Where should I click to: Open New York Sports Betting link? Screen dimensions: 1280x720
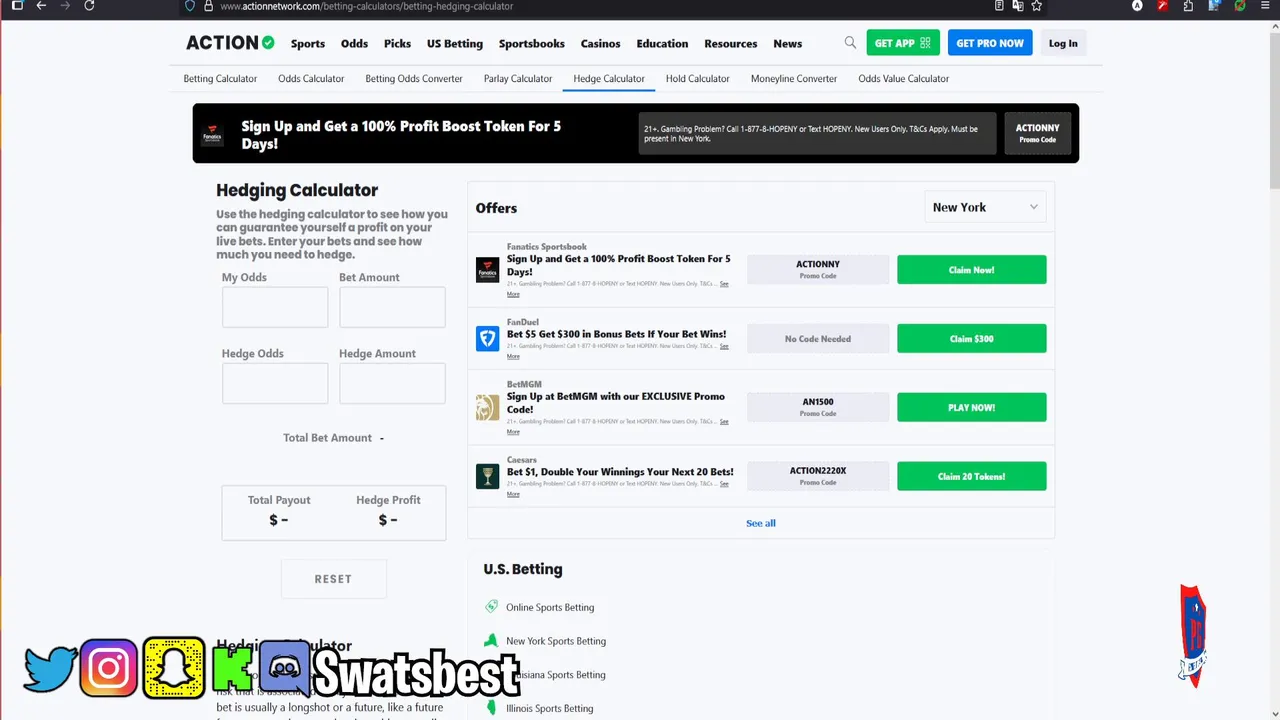click(x=556, y=641)
